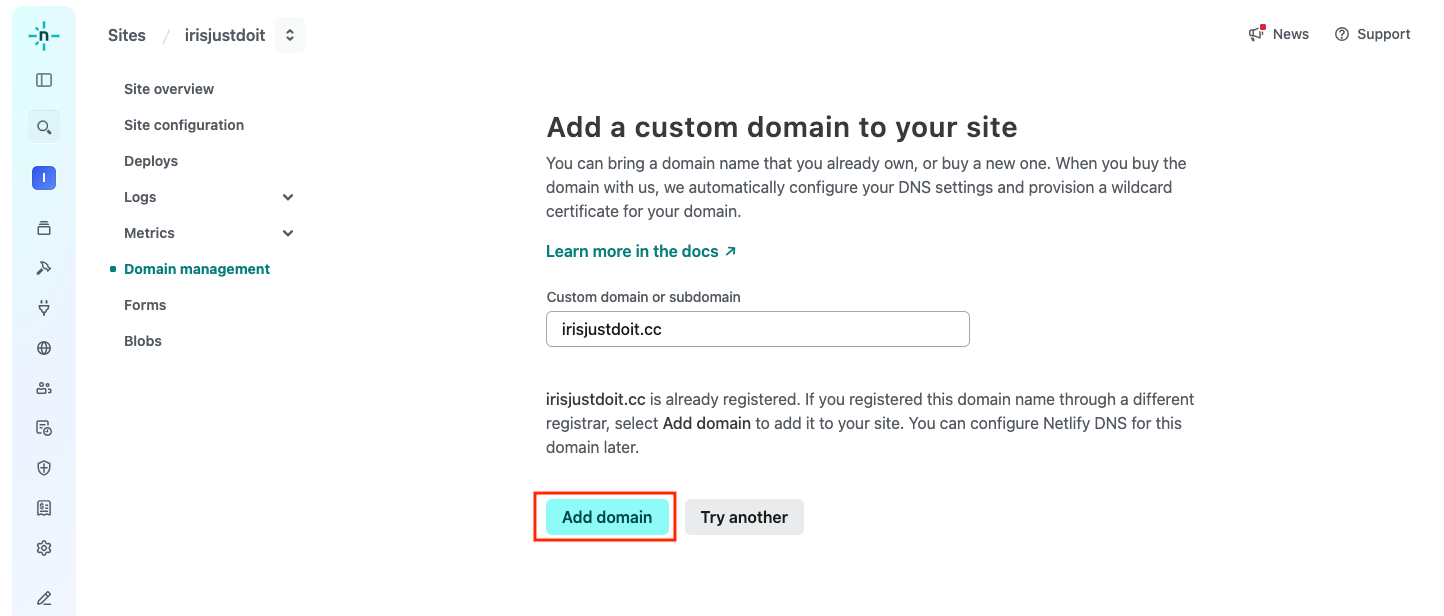
Task: Expand the Metrics submenu chevron
Action: (288, 233)
